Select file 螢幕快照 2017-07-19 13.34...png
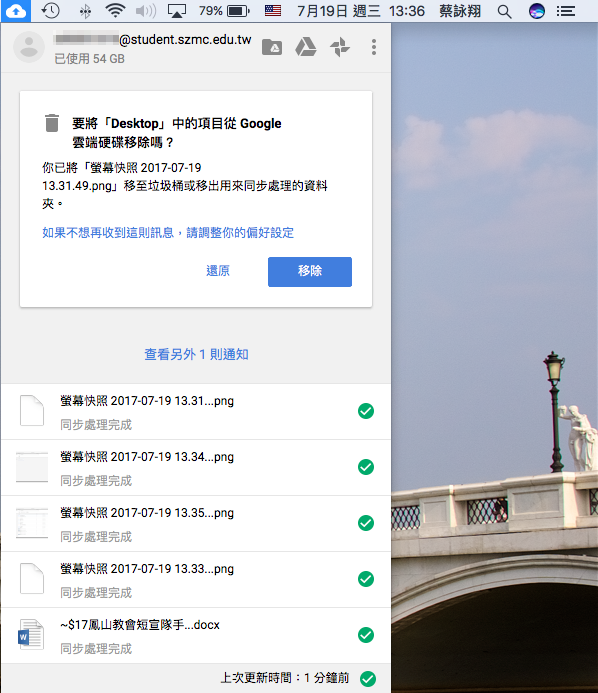This screenshot has height=693, width=598. click(196, 468)
